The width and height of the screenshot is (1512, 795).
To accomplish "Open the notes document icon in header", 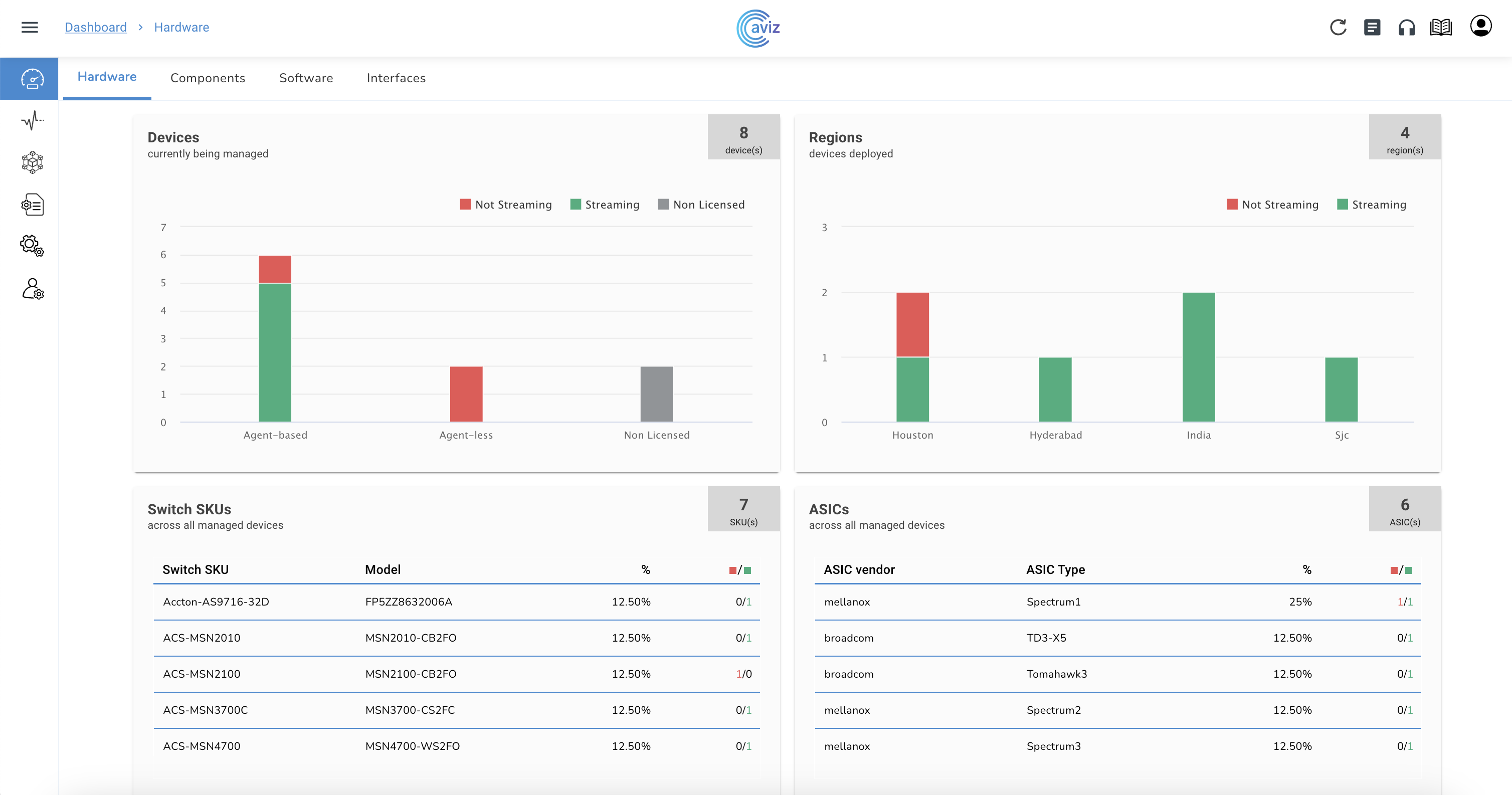I will [1372, 27].
